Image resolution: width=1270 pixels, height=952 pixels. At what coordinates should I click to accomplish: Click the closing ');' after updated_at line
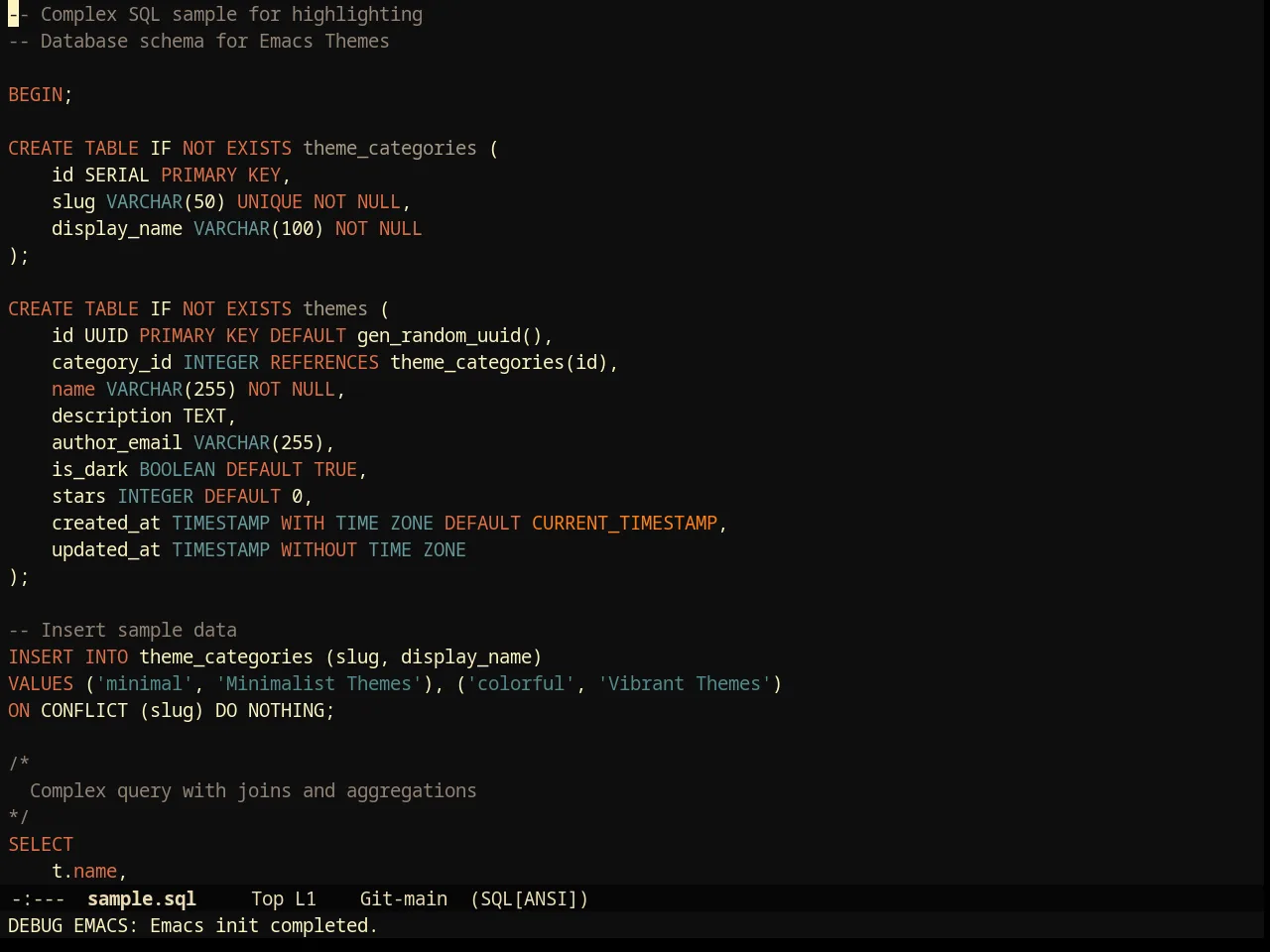(x=19, y=576)
